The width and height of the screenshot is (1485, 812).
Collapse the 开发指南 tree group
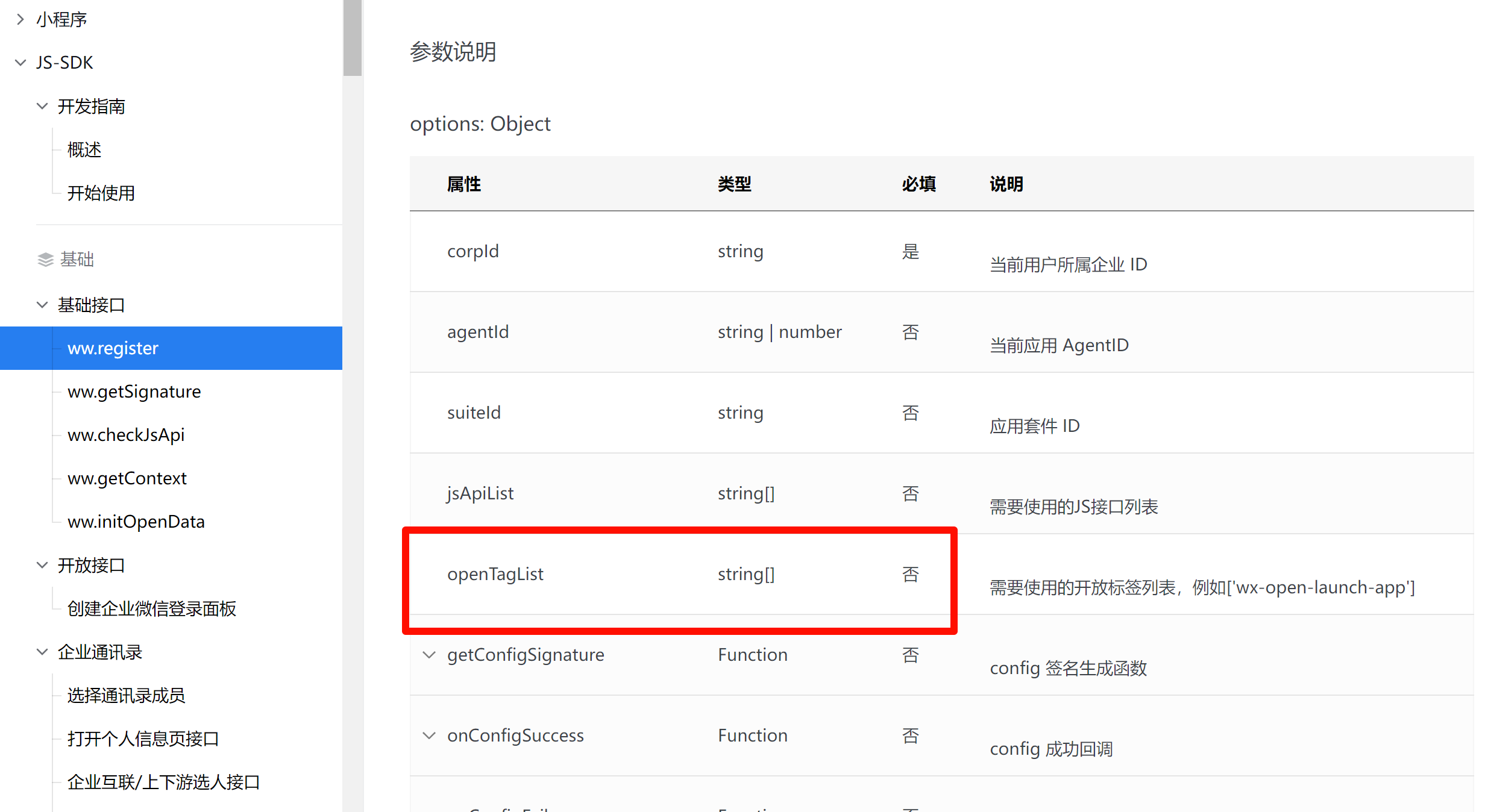coord(42,106)
